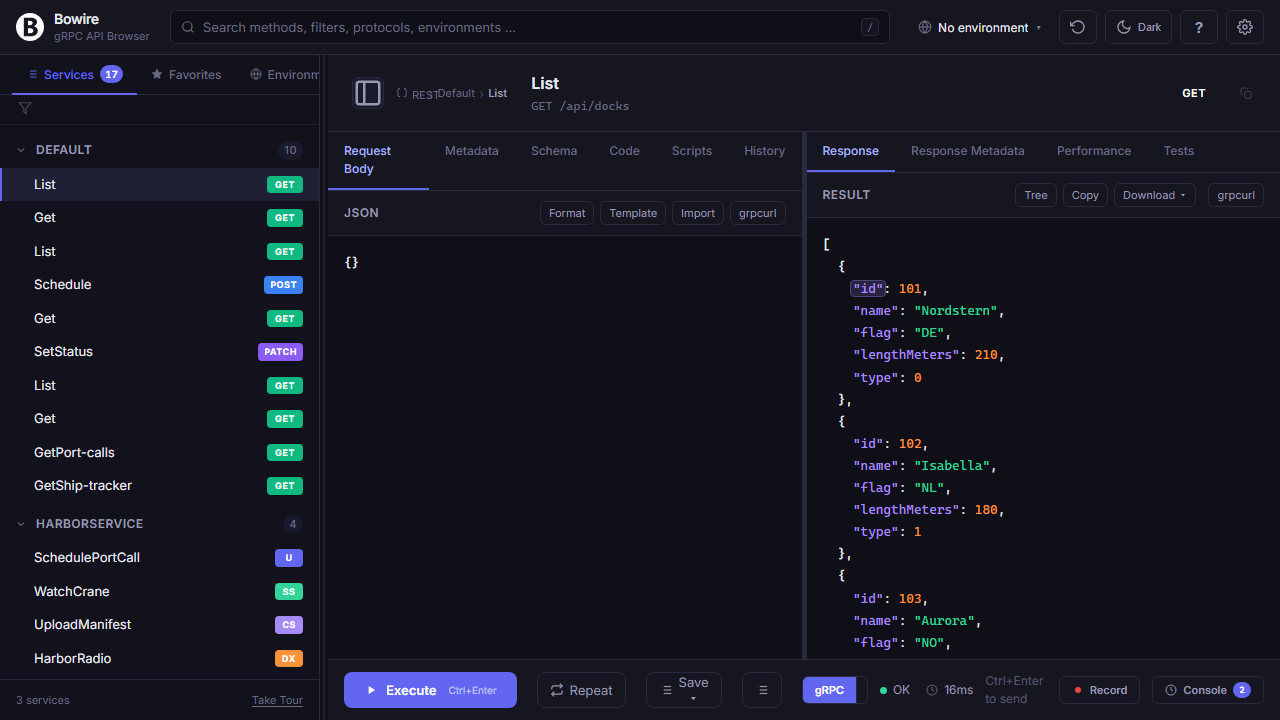The width and height of the screenshot is (1280, 720).
Task: Open the Metadata tab
Action: [x=472, y=151]
